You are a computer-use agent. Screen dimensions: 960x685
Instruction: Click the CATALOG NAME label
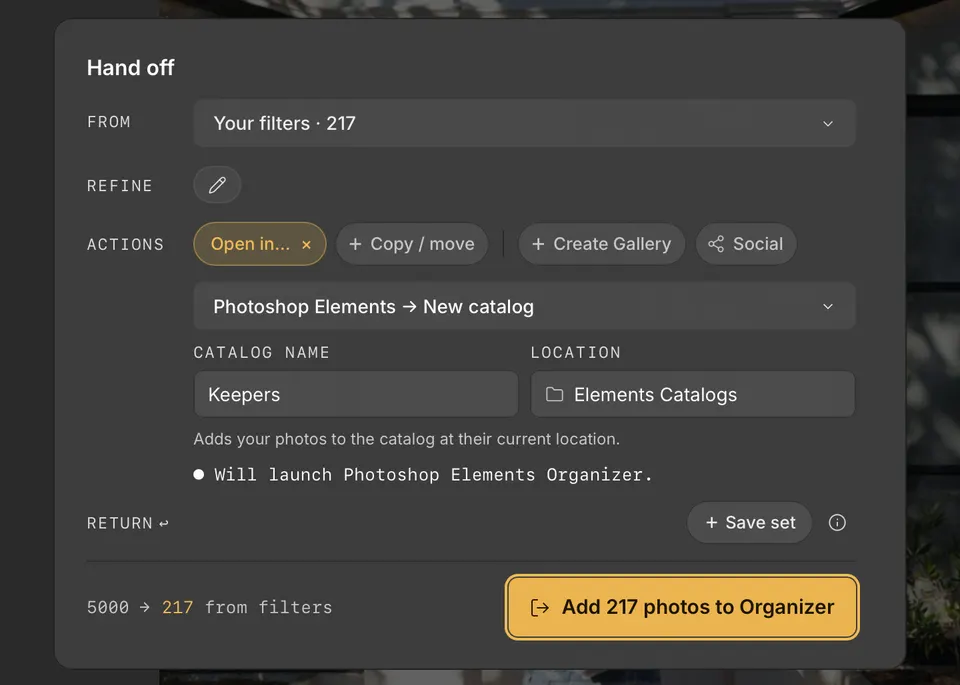pyautogui.click(x=261, y=353)
